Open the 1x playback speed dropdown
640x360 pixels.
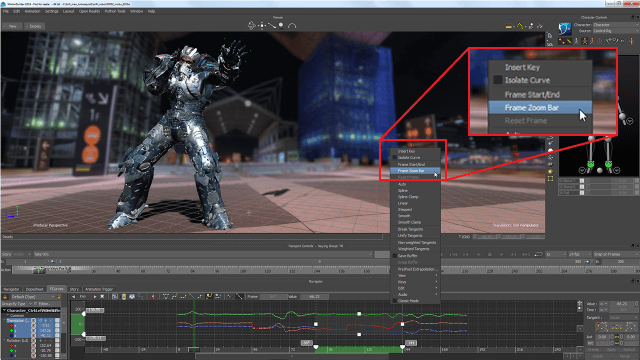click(556, 254)
